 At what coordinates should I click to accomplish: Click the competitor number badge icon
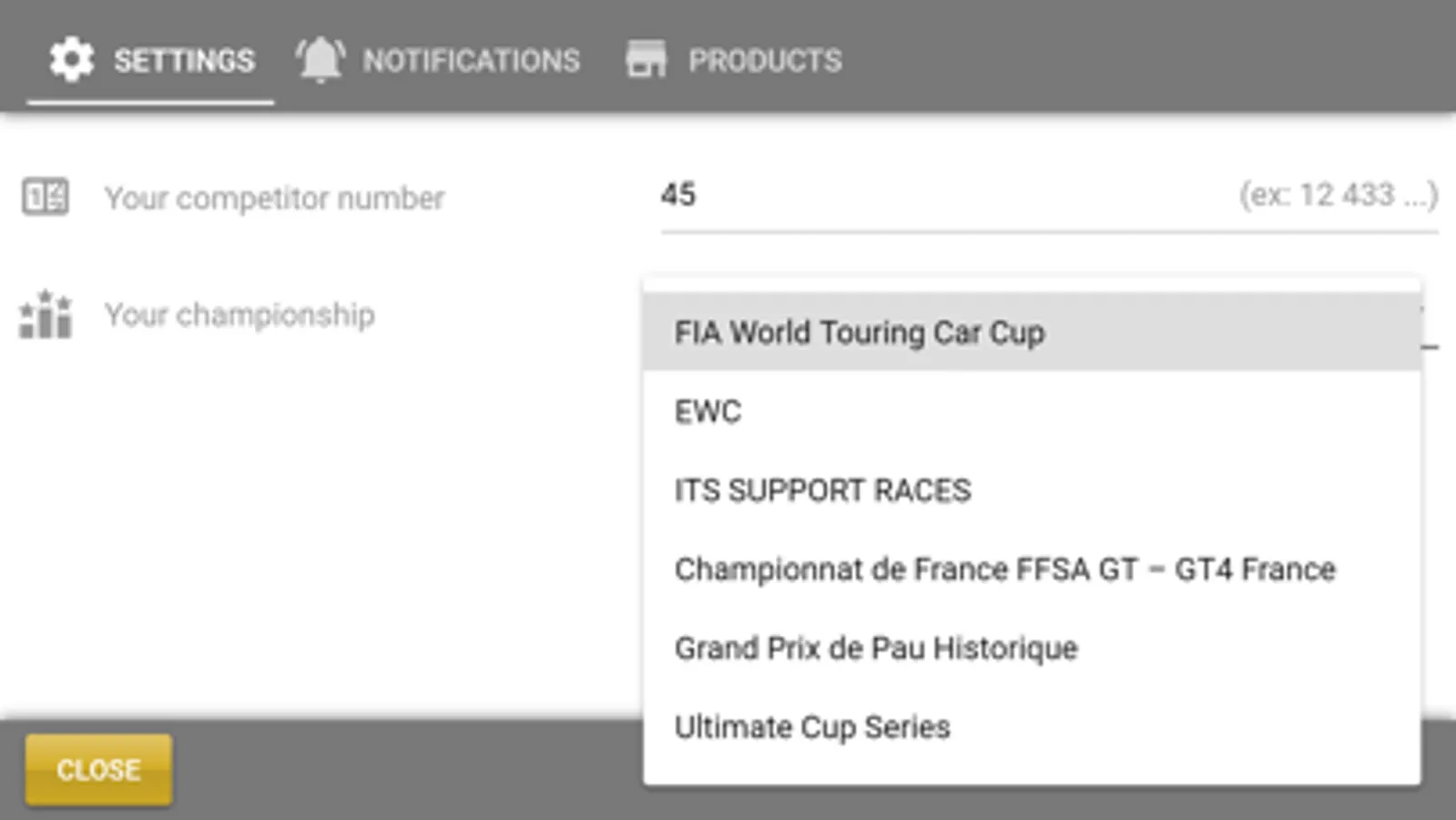pyautogui.click(x=45, y=197)
